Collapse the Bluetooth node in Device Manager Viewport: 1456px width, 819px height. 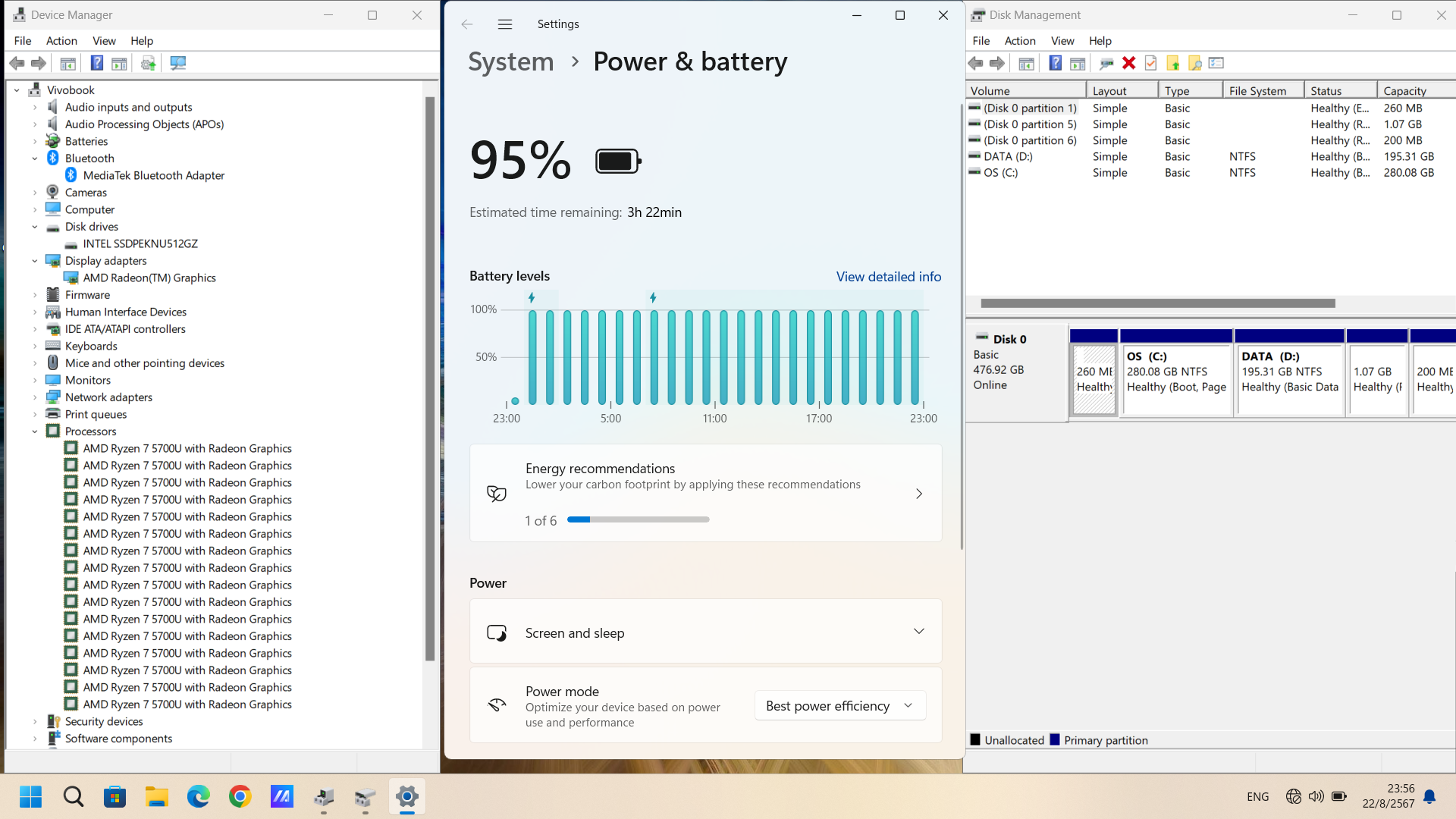35,158
